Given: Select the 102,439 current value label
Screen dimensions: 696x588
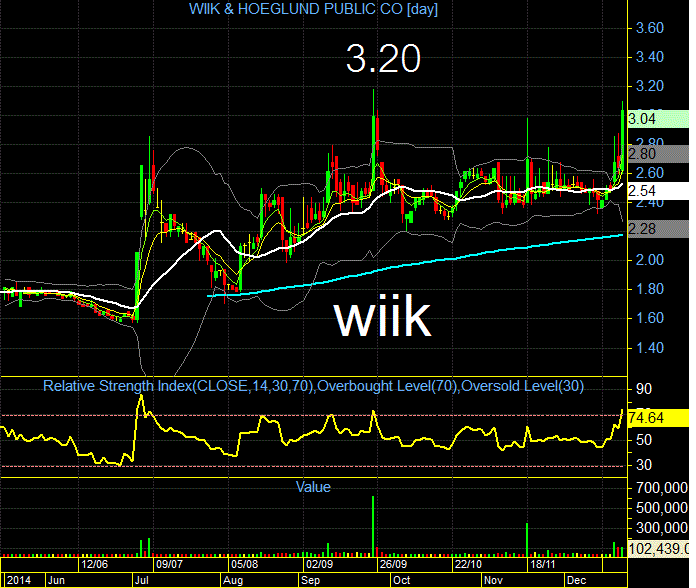Looking at the screenshot, I should (x=659, y=549).
